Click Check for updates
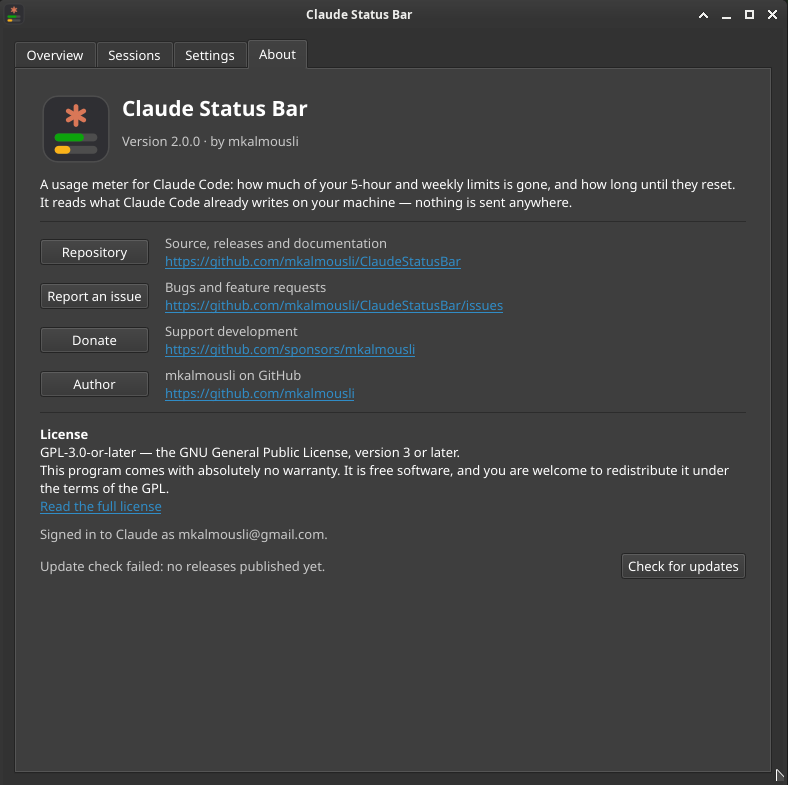788x785 pixels. (x=683, y=566)
